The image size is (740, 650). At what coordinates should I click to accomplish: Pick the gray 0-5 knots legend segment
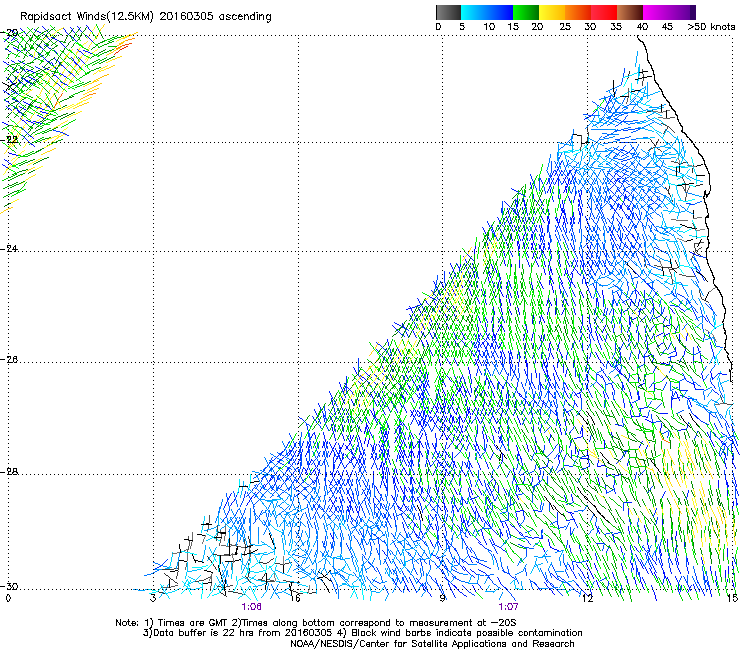[448, 12]
